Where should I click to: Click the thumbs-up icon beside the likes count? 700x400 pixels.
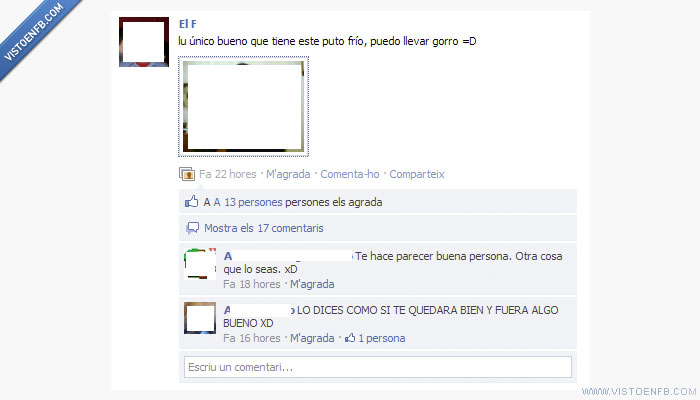tap(192, 202)
